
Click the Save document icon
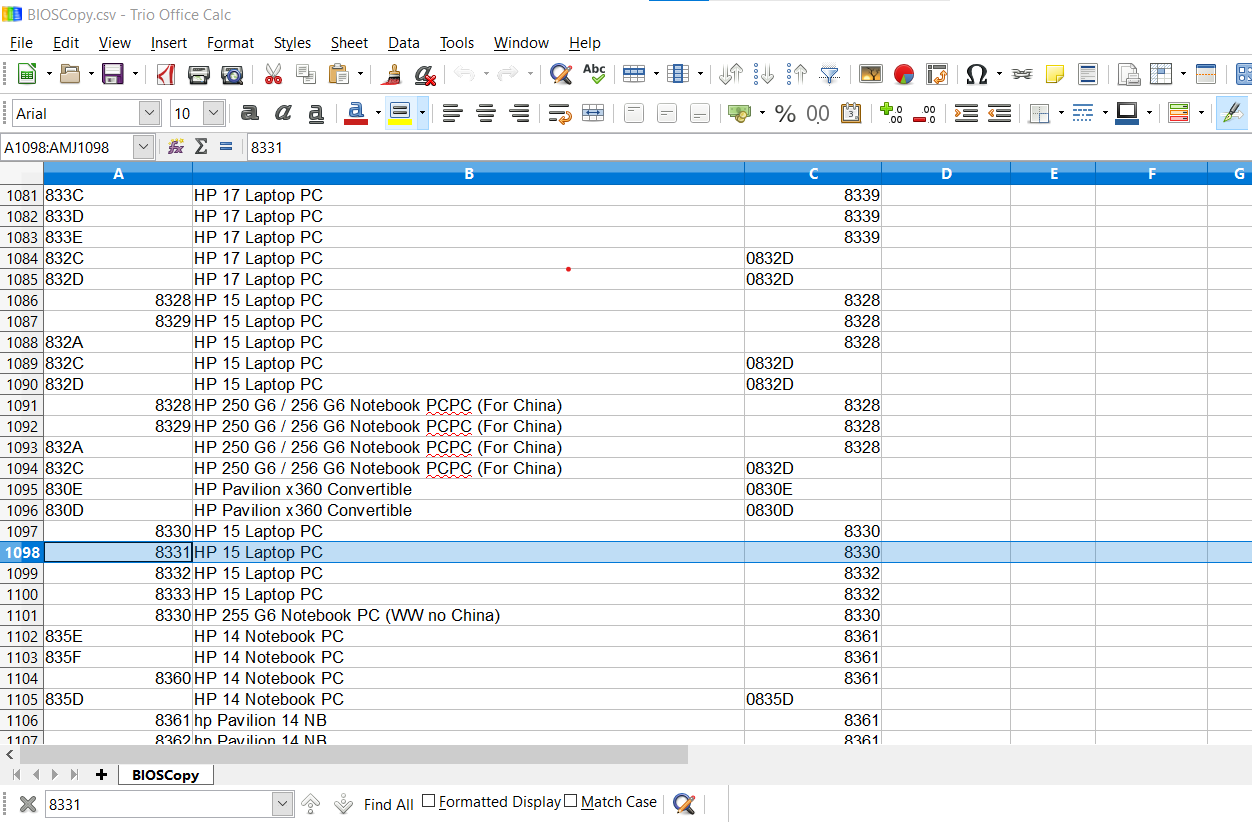pos(113,74)
